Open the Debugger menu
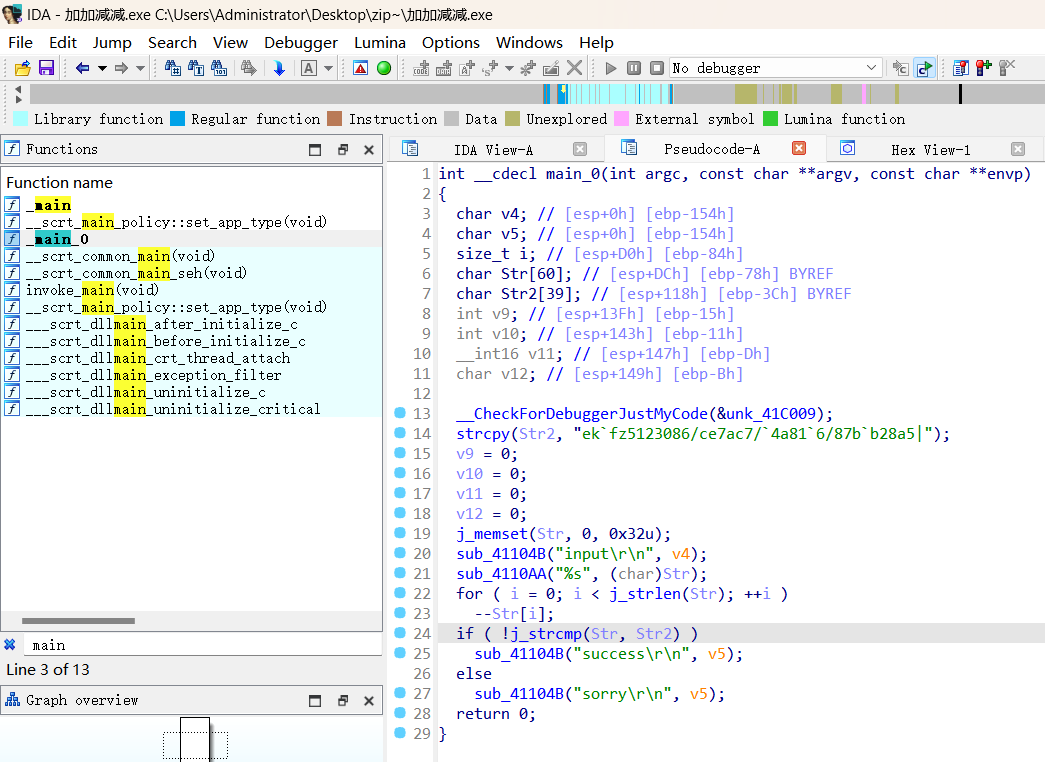 click(301, 43)
